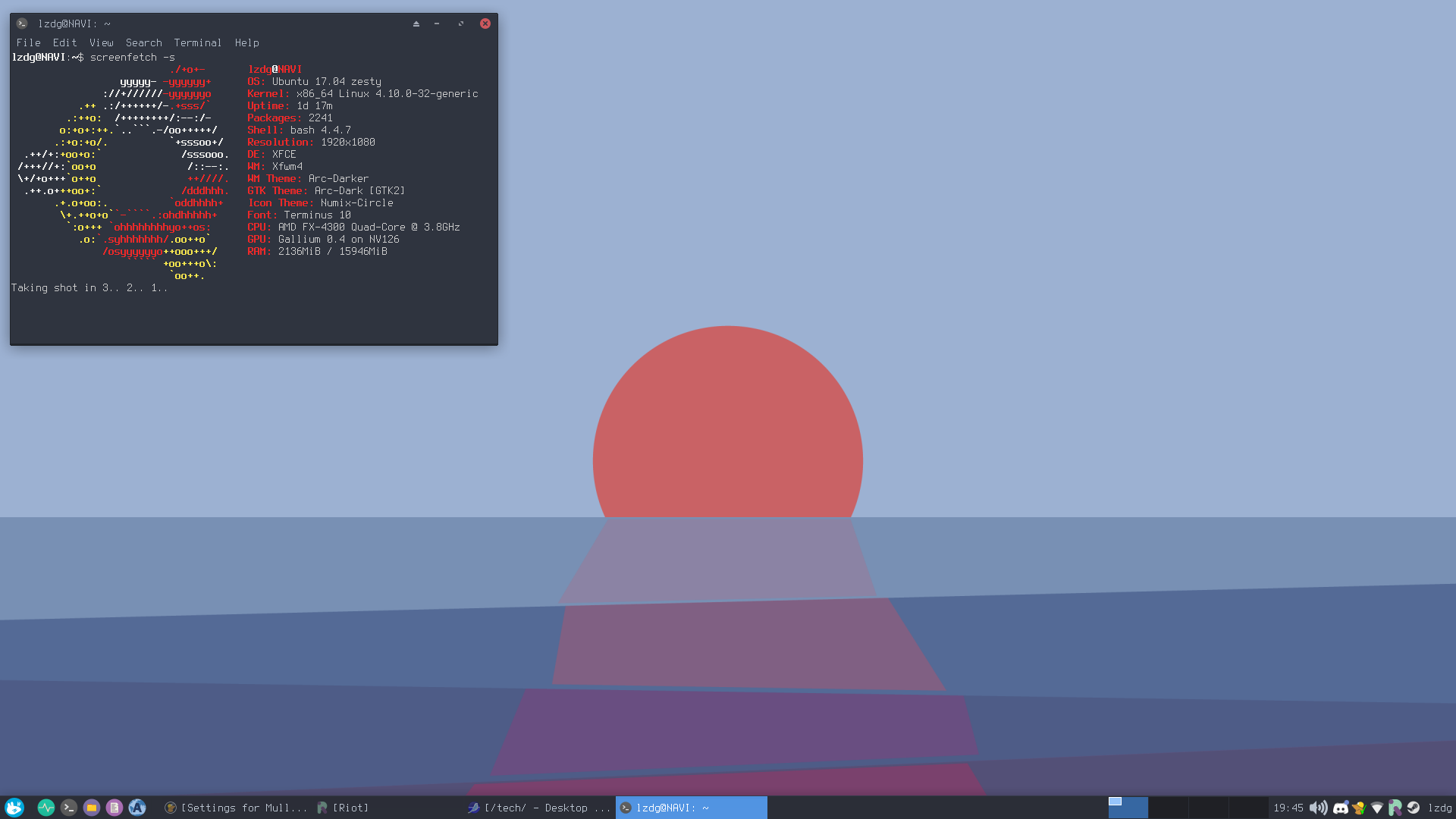Switch to /tech/ Desktop taskbar window

(x=538, y=808)
